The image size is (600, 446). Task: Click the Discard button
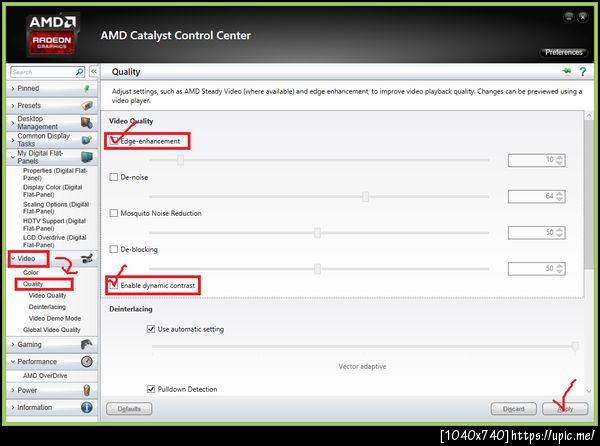(x=514, y=409)
